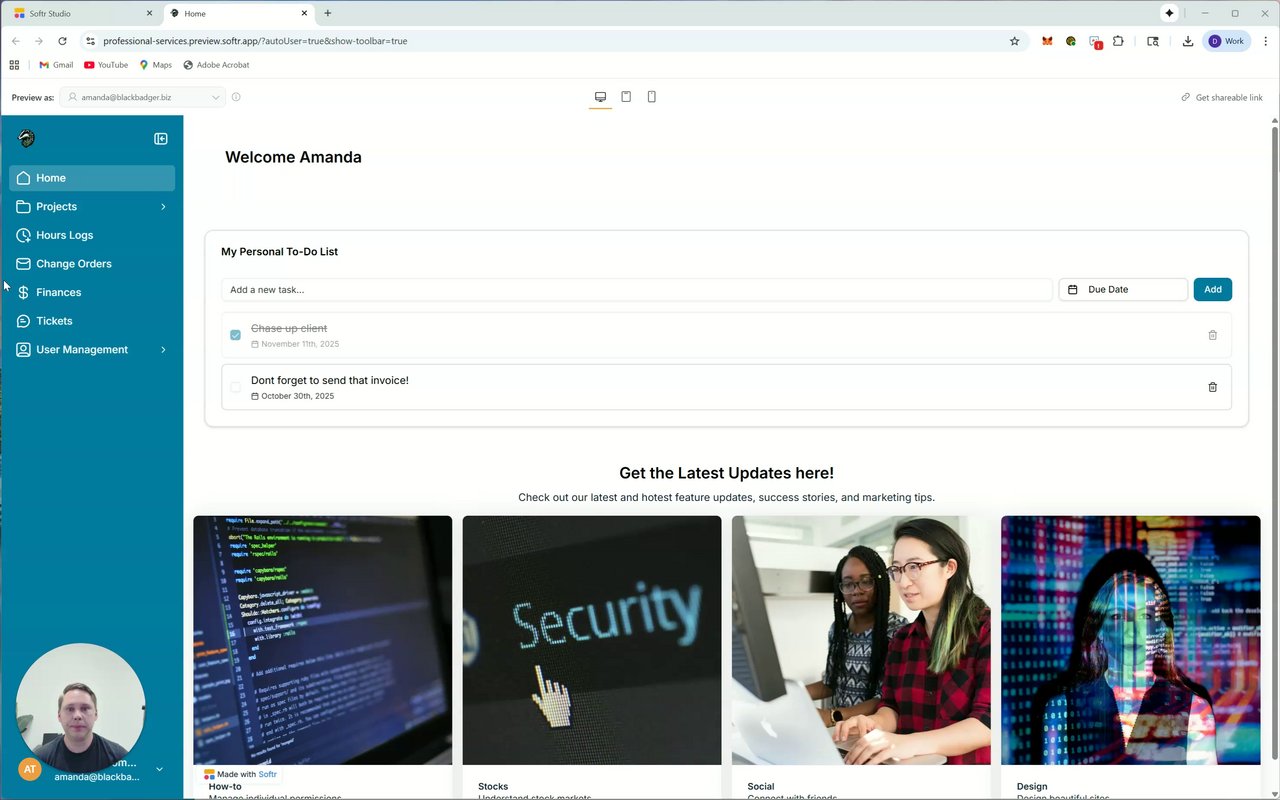The height and width of the screenshot is (800, 1280).
Task: Switch to the Softr Studio browser tab
Action: point(82,14)
